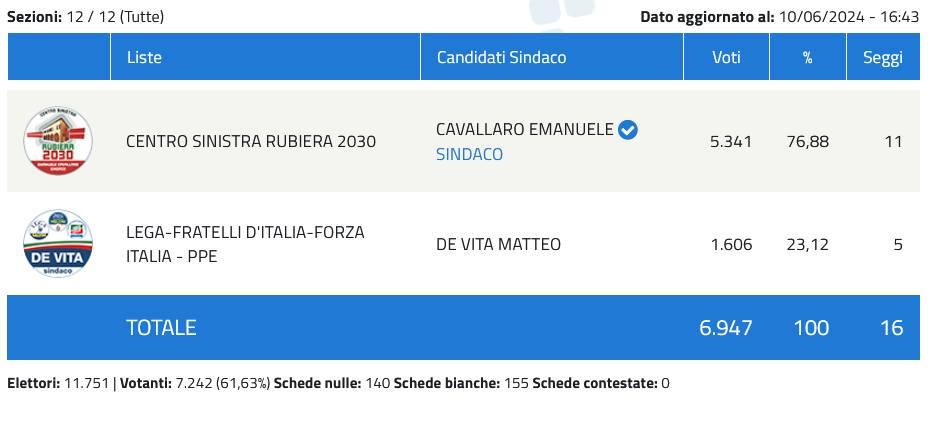
Task: Click the Schede bianche count at the bottom
Action: coord(516,383)
